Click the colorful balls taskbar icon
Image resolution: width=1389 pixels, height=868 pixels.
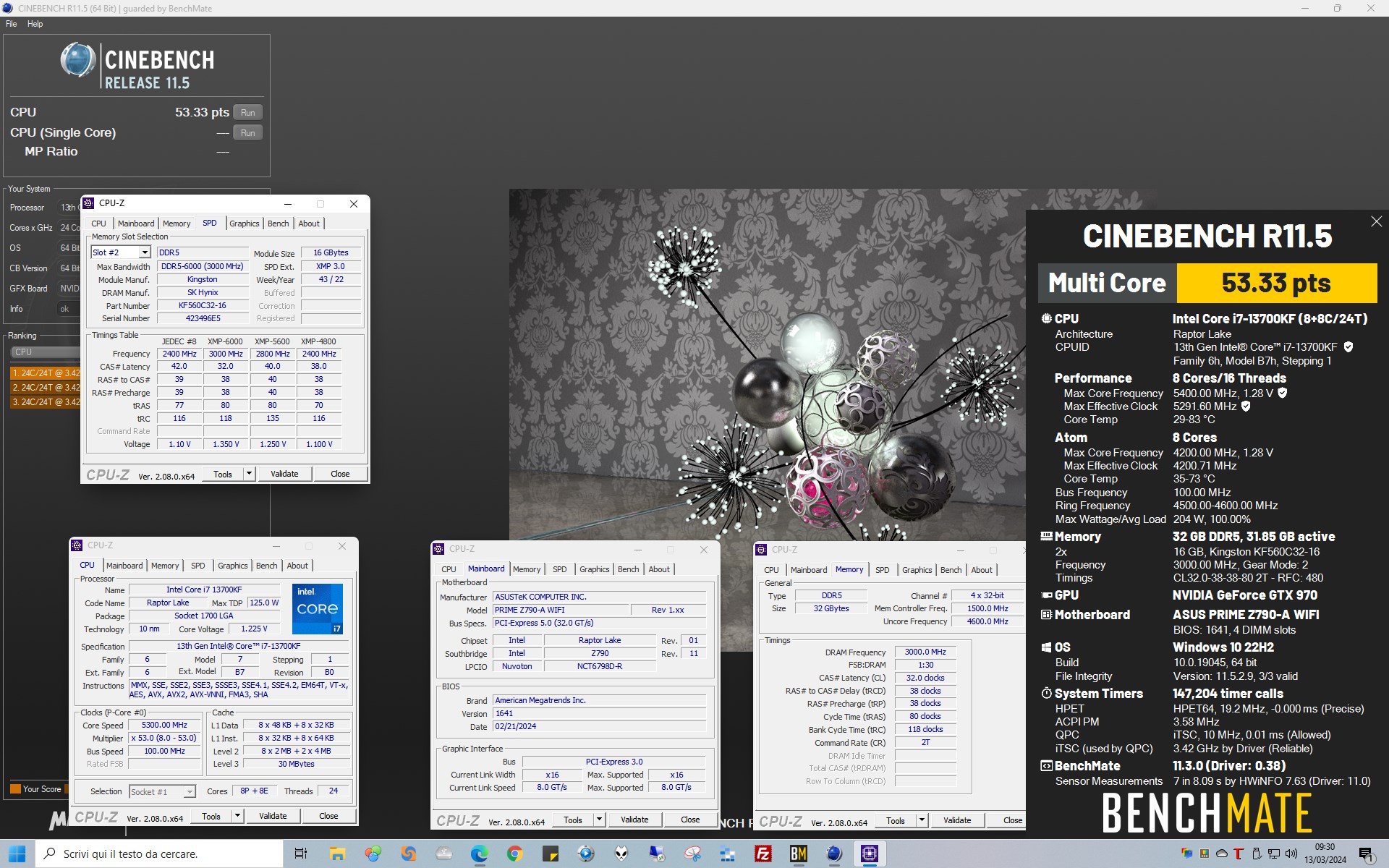point(373,854)
